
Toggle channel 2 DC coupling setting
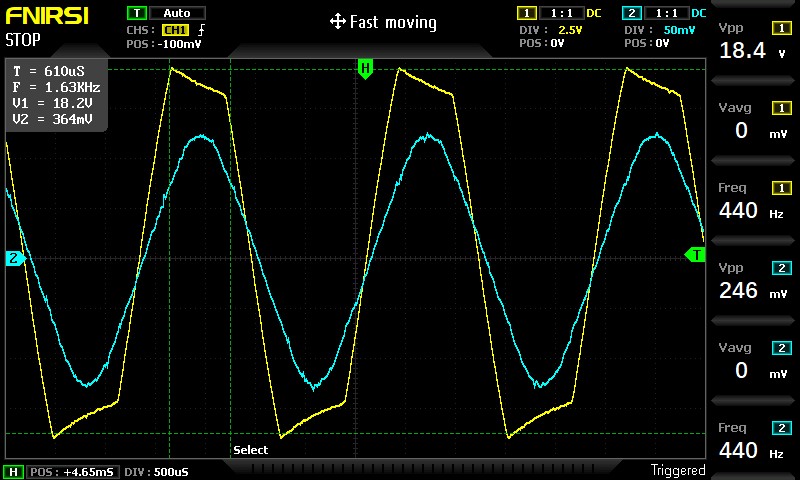coord(699,13)
